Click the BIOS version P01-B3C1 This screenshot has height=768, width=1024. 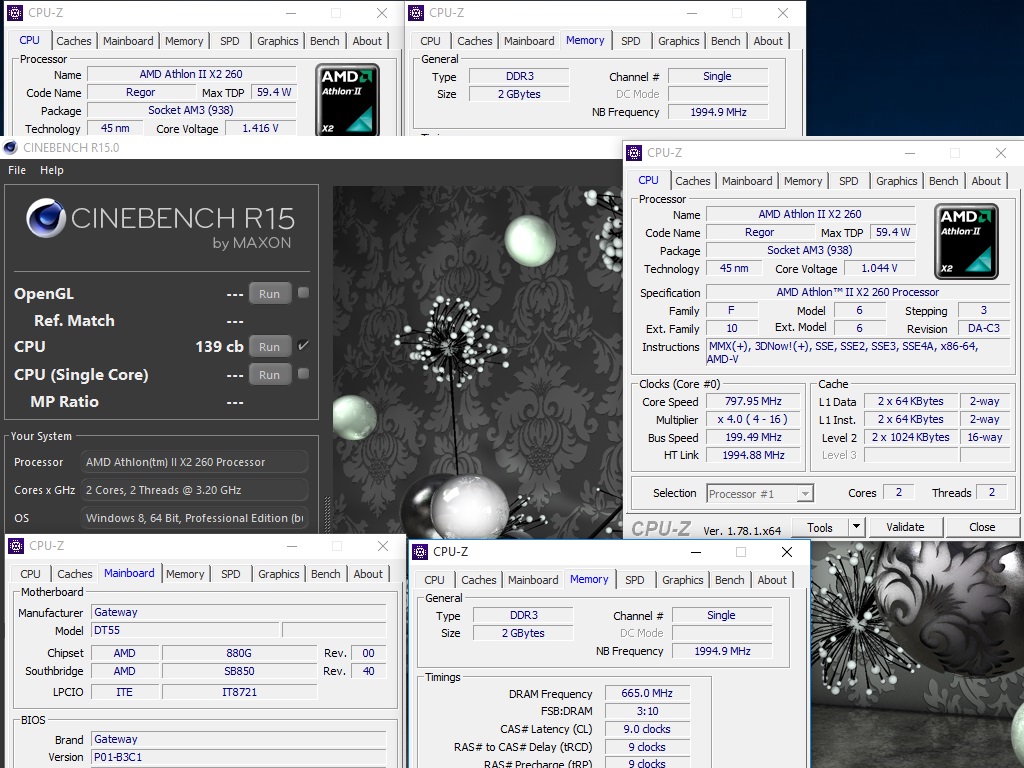[238, 757]
